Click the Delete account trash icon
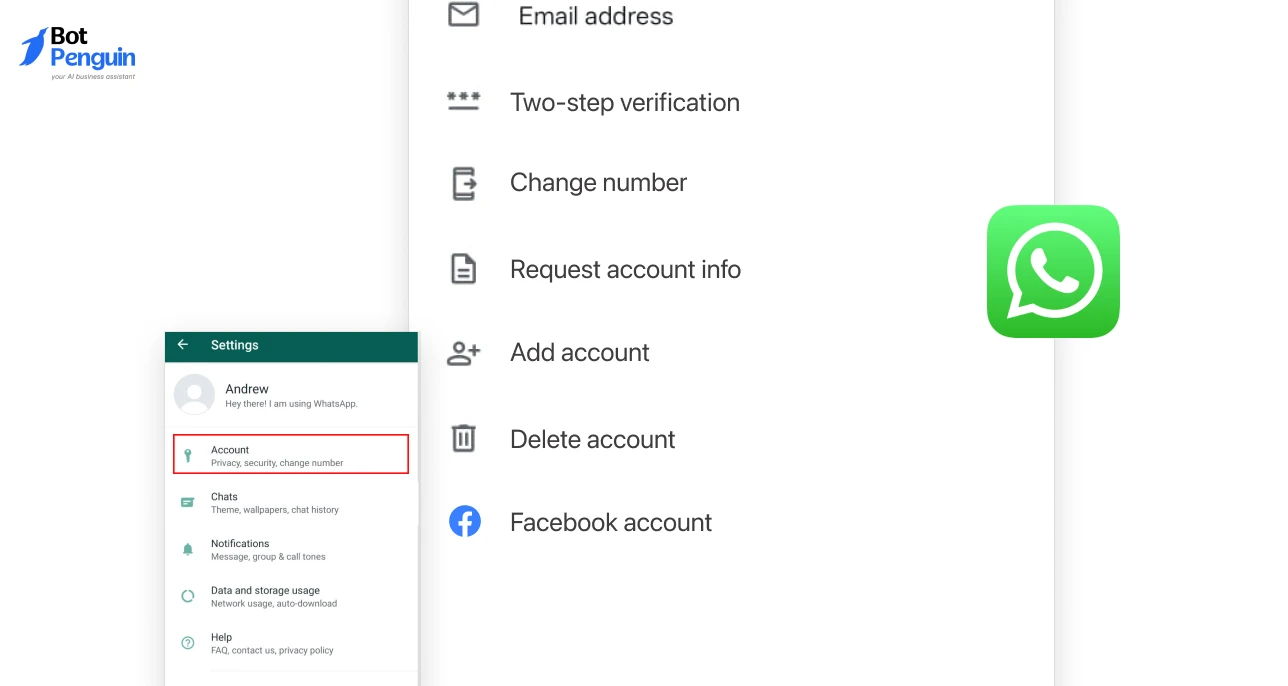 coord(463,438)
